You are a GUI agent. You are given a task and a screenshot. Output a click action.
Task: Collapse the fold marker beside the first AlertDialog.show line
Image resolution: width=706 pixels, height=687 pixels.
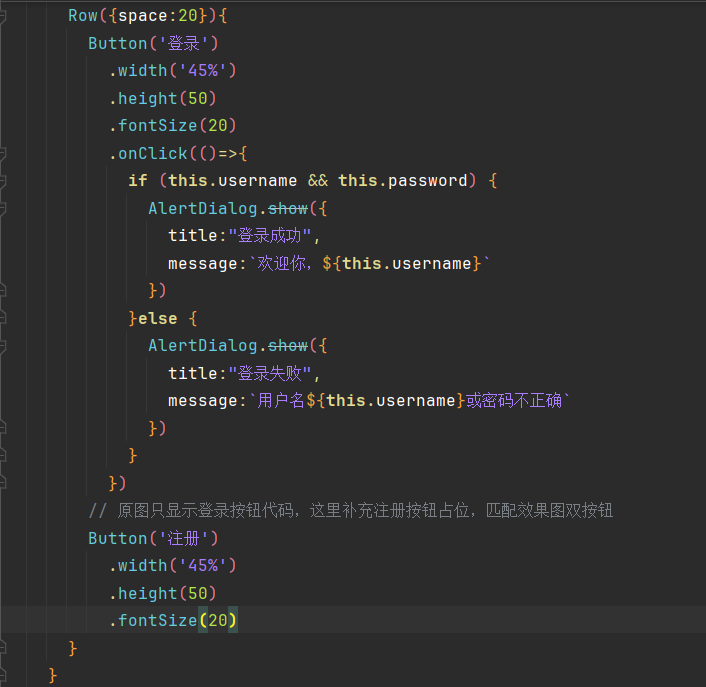click(2, 209)
